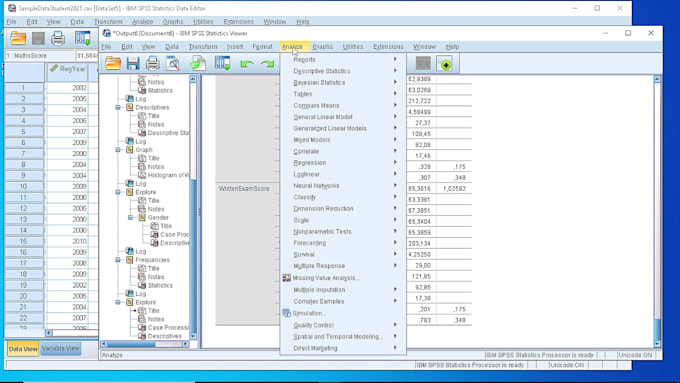This screenshot has width=680, height=383.
Task: Select Descriptive Statistics item in outline
Action: [x=168, y=133]
